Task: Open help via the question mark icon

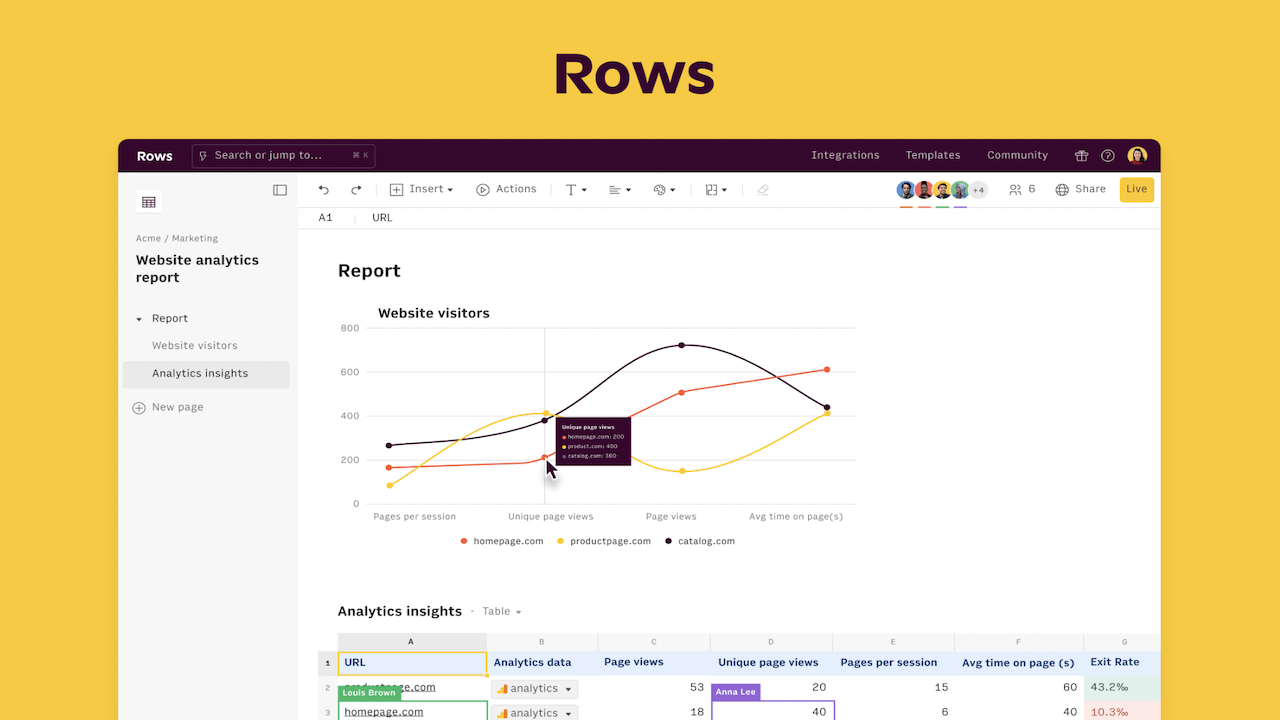Action: coord(1107,155)
